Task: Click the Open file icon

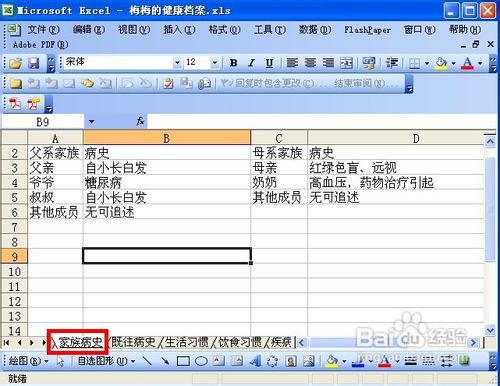Action: point(15,63)
